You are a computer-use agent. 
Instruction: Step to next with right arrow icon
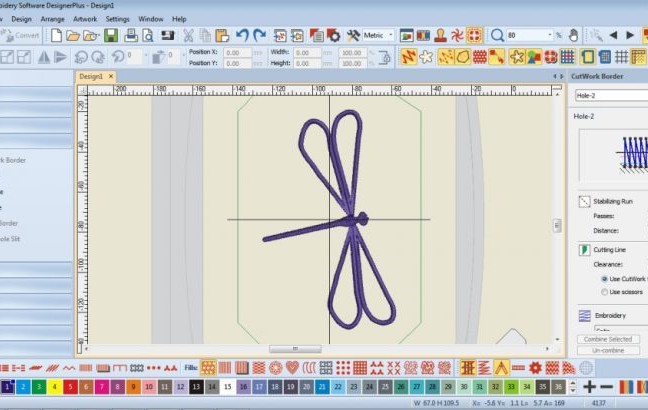point(630,36)
